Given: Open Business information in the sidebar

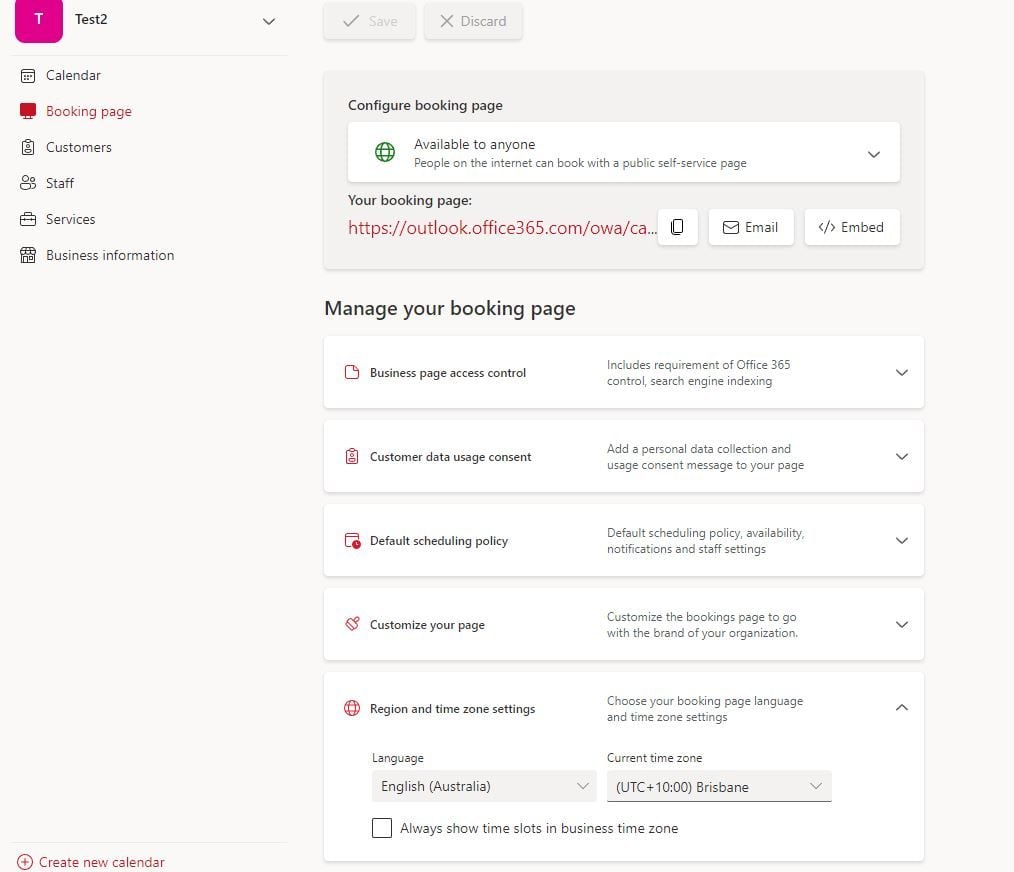Looking at the screenshot, I should coord(110,256).
